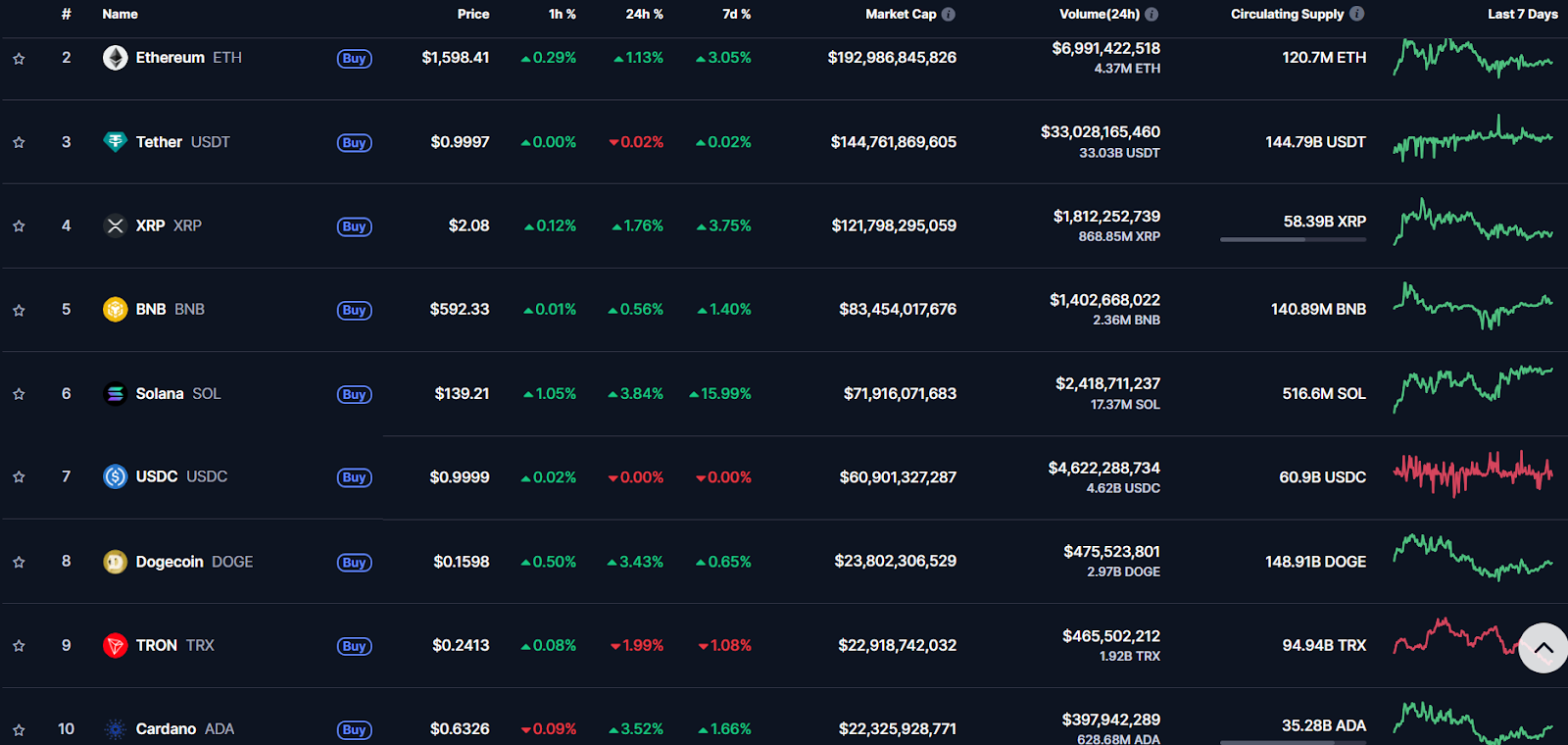Sort the table by Price column
This screenshot has width=1568, height=745.
pyautogui.click(x=472, y=15)
